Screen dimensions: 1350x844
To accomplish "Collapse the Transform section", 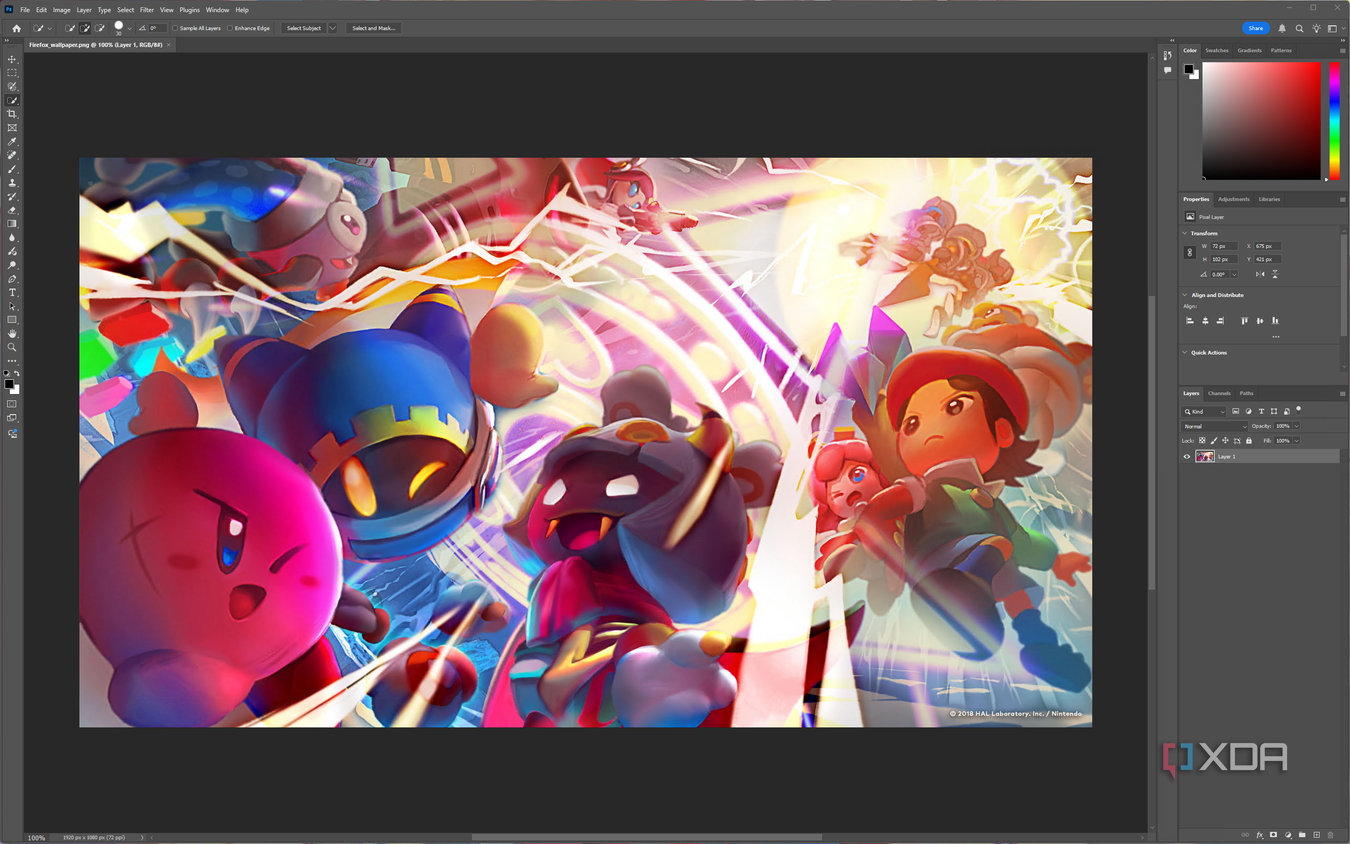I will pos(1185,233).
